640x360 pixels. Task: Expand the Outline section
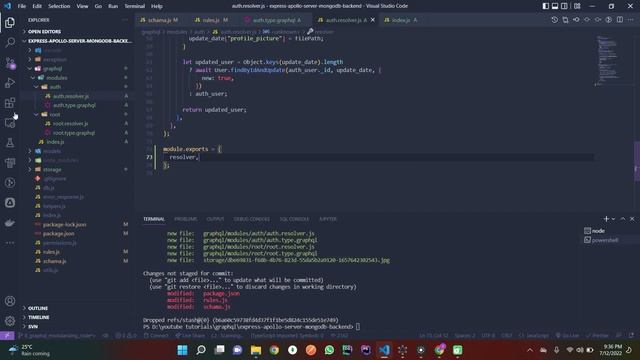click(x=76, y=308)
